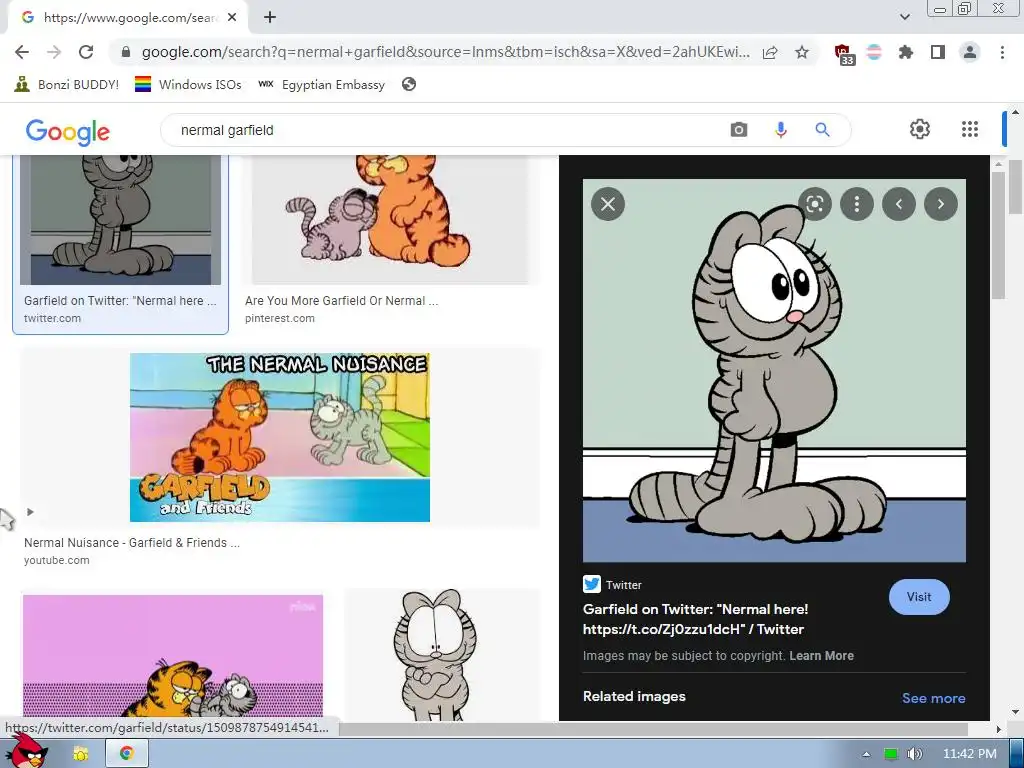Expand the tab search dropdown arrow
The width and height of the screenshot is (1024, 768).
pyautogui.click(x=904, y=17)
